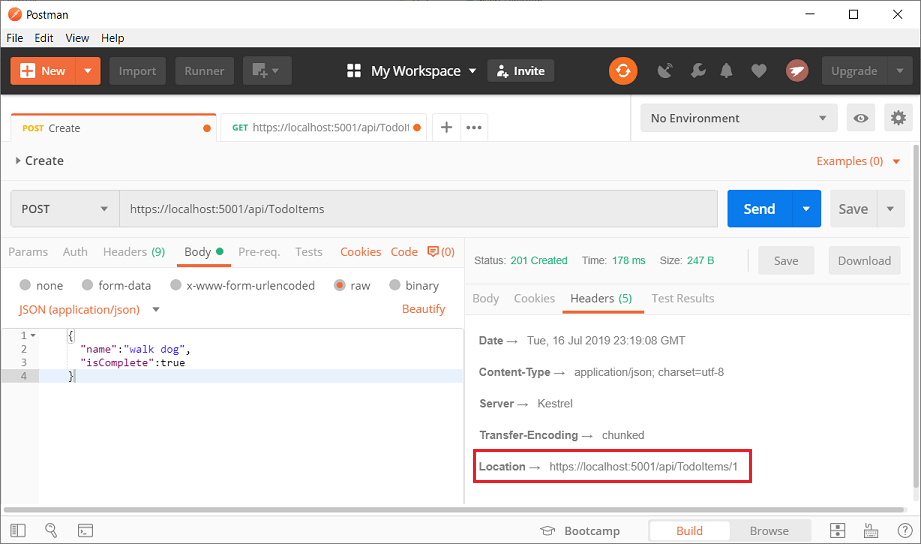
Task: Click the sync status icon
Action: (623, 71)
